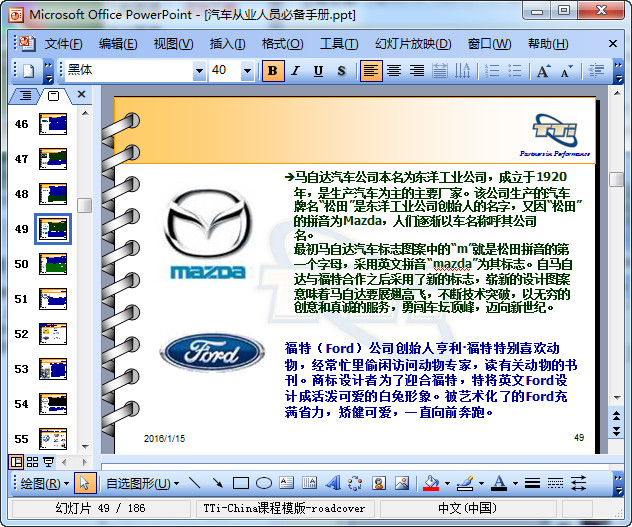Open the 视图(V) menu
Image resolution: width=632 pixels, height=527 pixels.
(173, 44)
